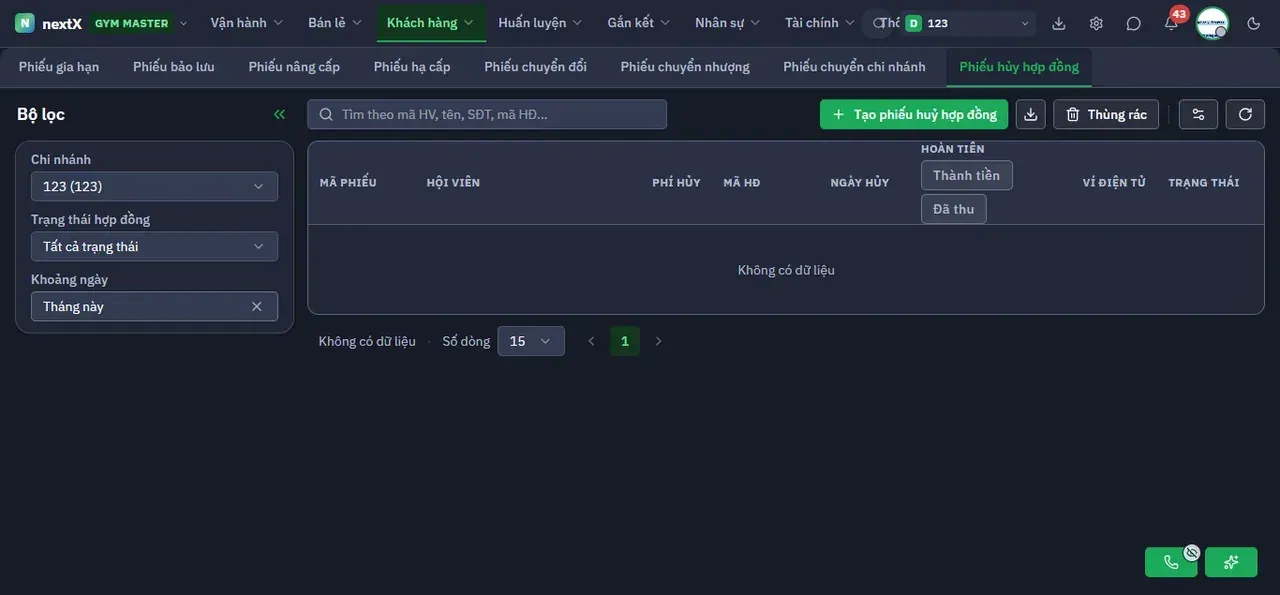Open settings via the gear icon

1096,23
